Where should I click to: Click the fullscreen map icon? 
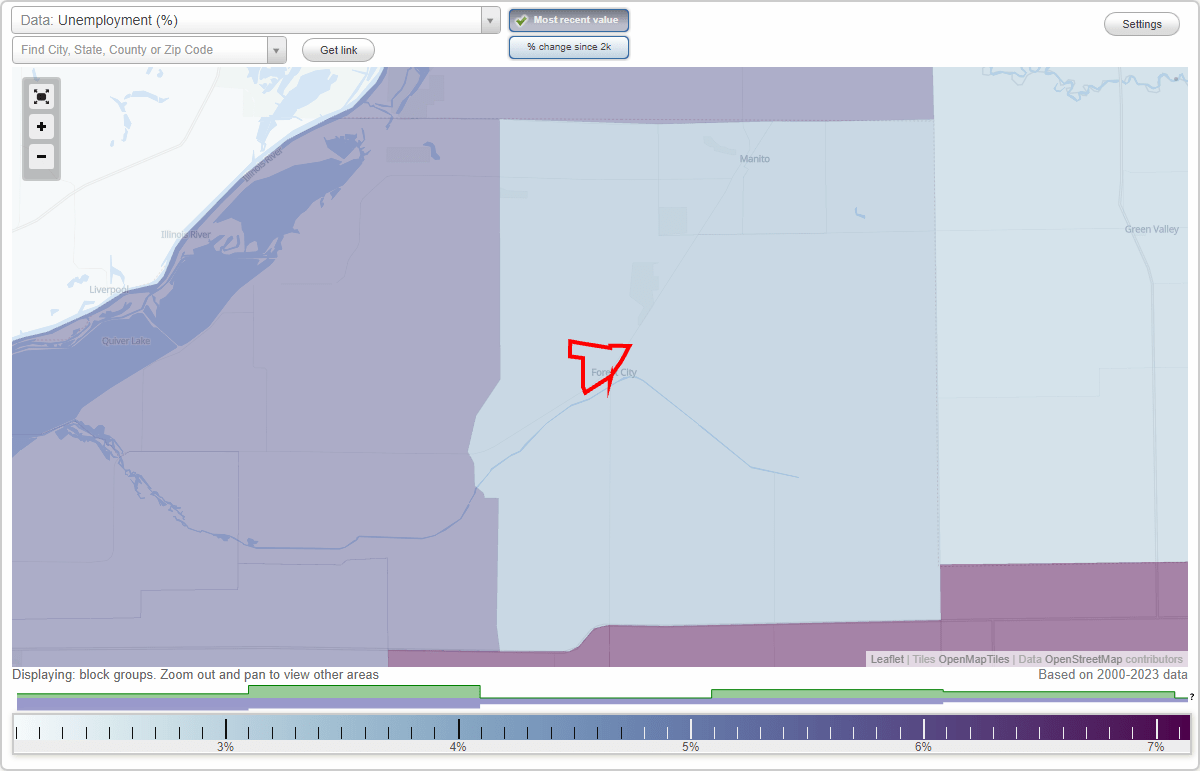[x=41, y=97]
